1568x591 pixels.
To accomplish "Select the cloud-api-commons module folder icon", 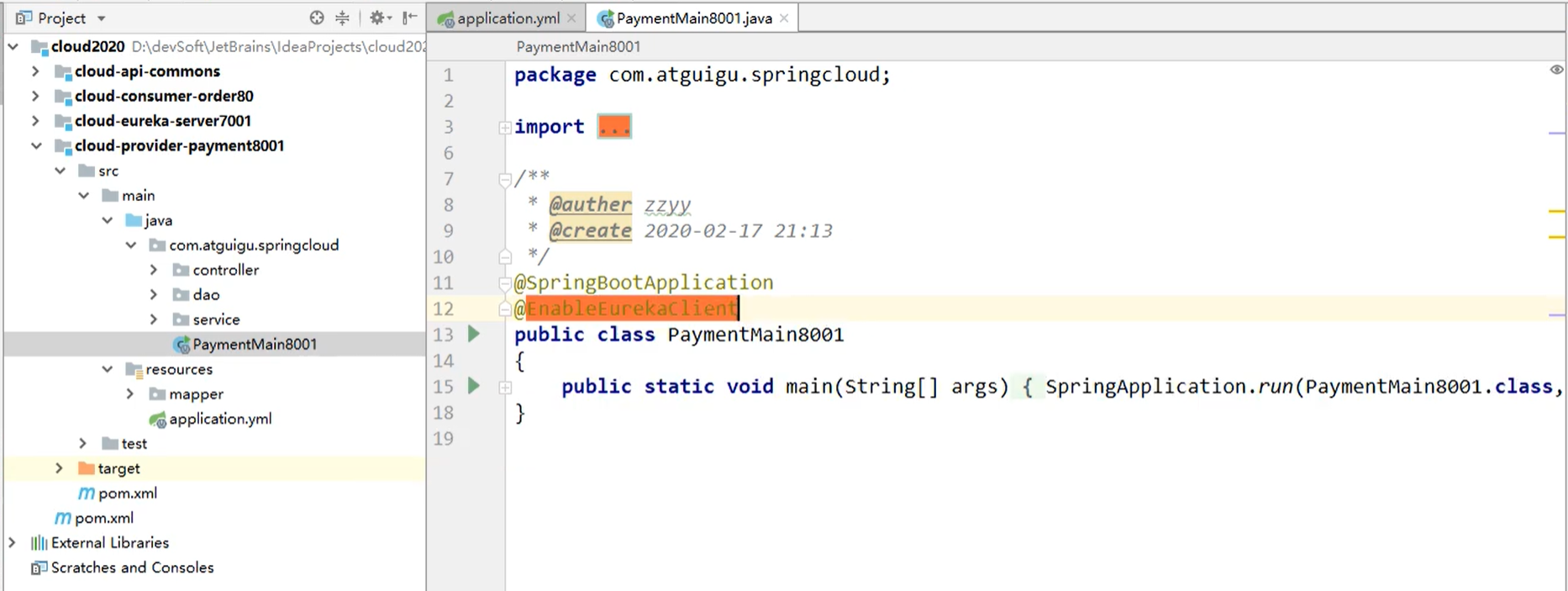I will coord(63,71).
